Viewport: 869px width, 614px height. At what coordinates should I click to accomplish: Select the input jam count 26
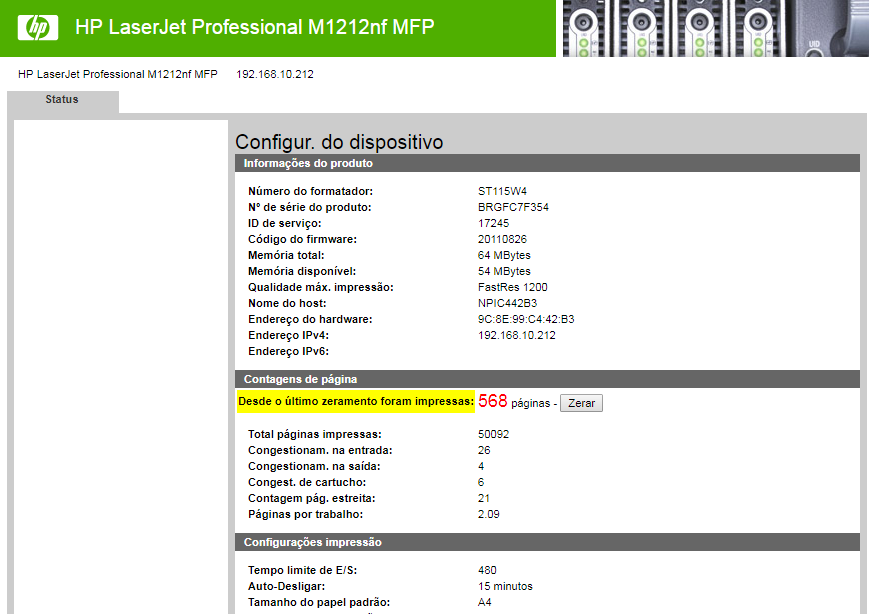[x=484, y=451]
